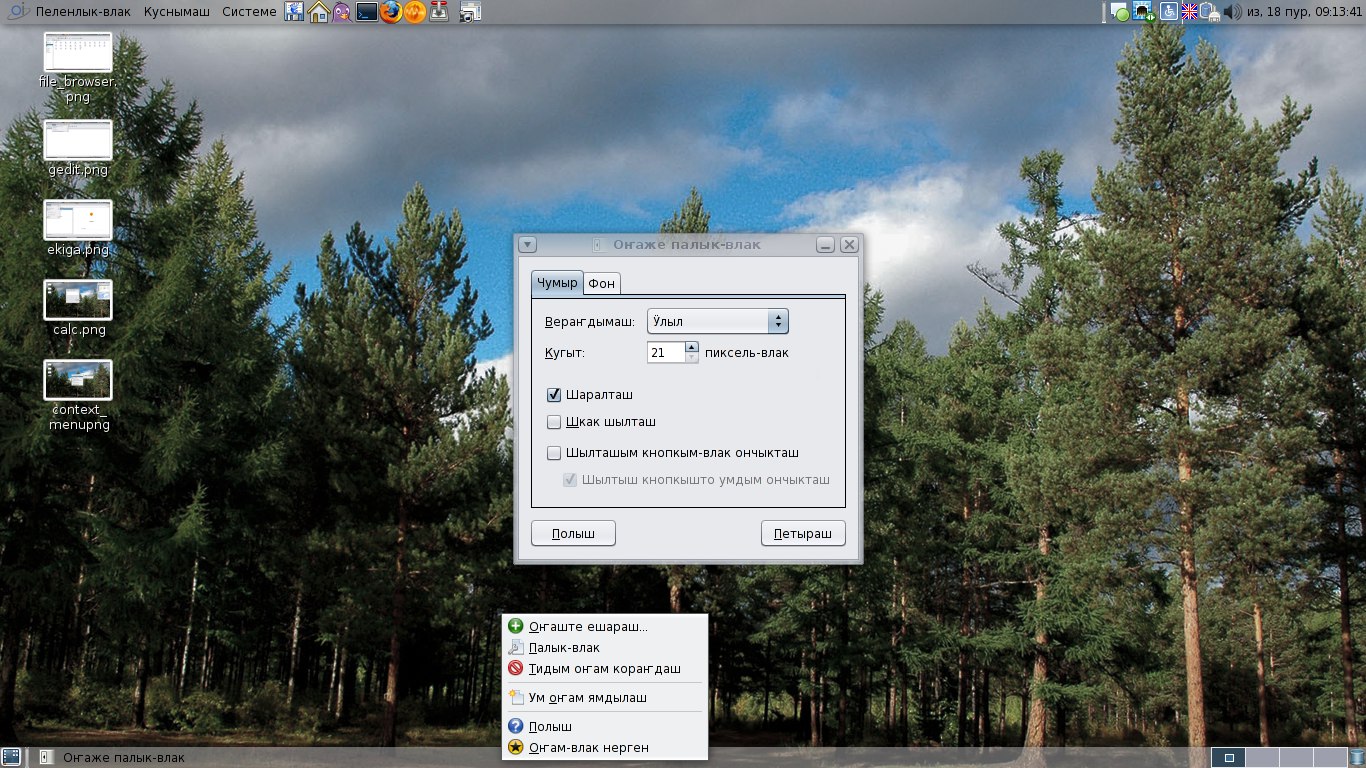Enable the Шкак шылташ checkbox
Image resolution: width=1366 pixels, height=768 pixels.
(554, 422)
